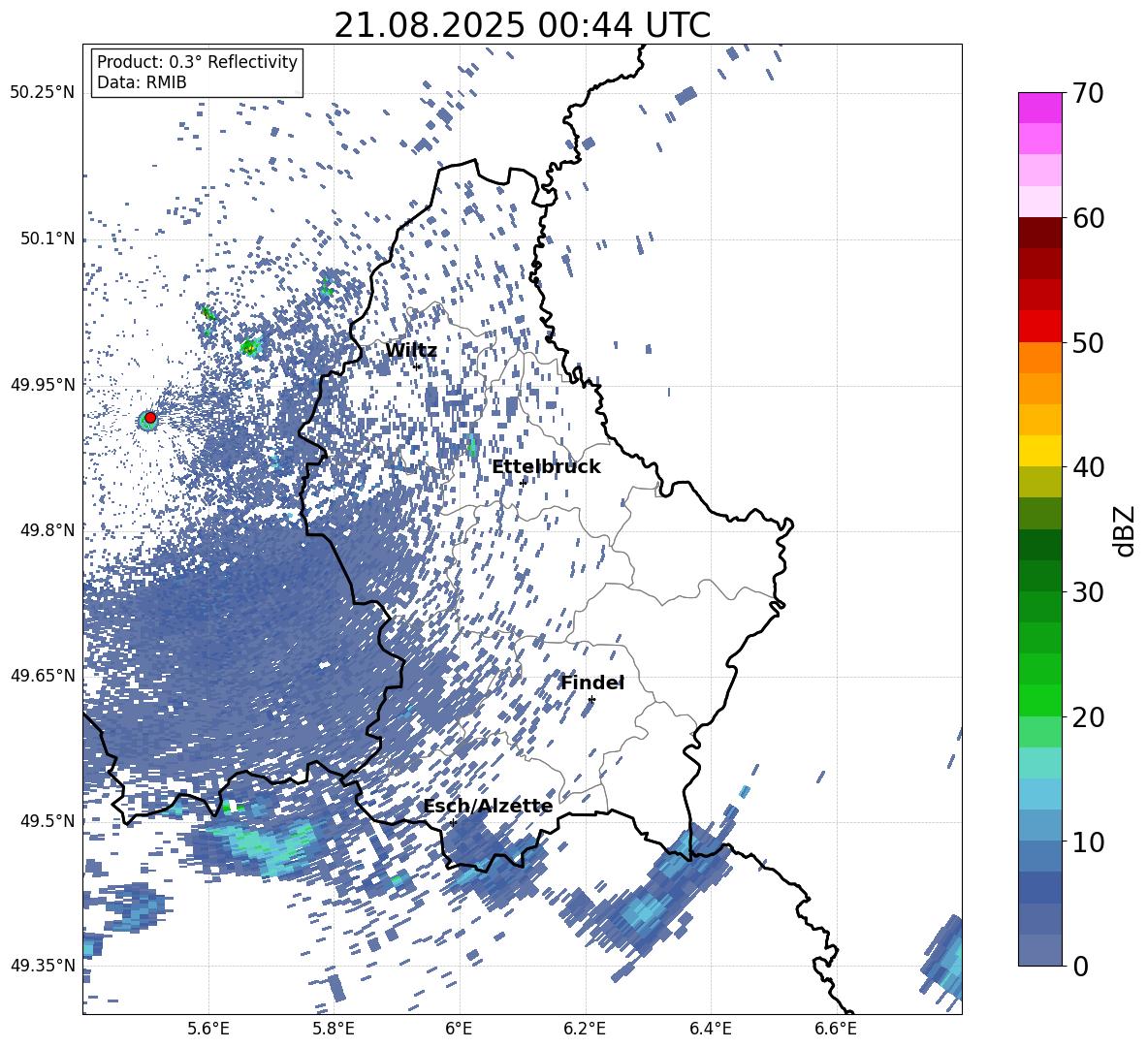Click the Wiltz station cross marker

(417, 366)
